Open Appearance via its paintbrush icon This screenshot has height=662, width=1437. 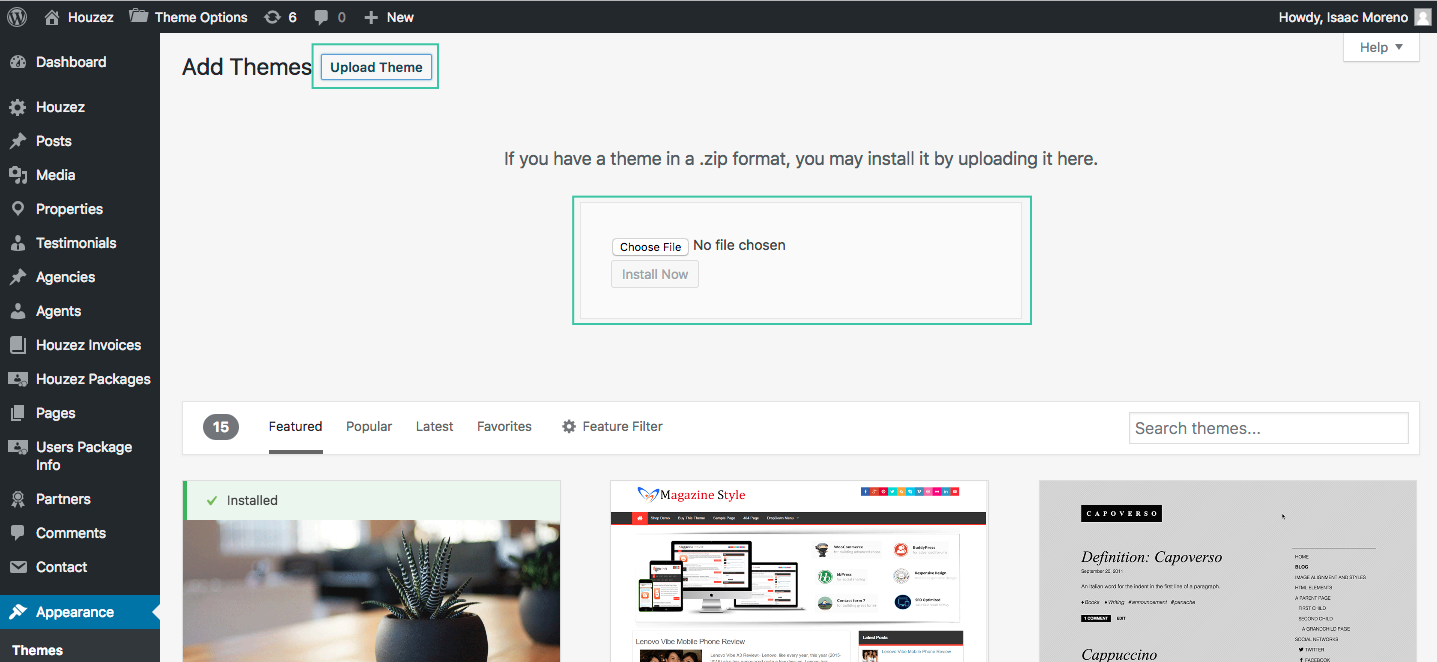pos(18,612)
